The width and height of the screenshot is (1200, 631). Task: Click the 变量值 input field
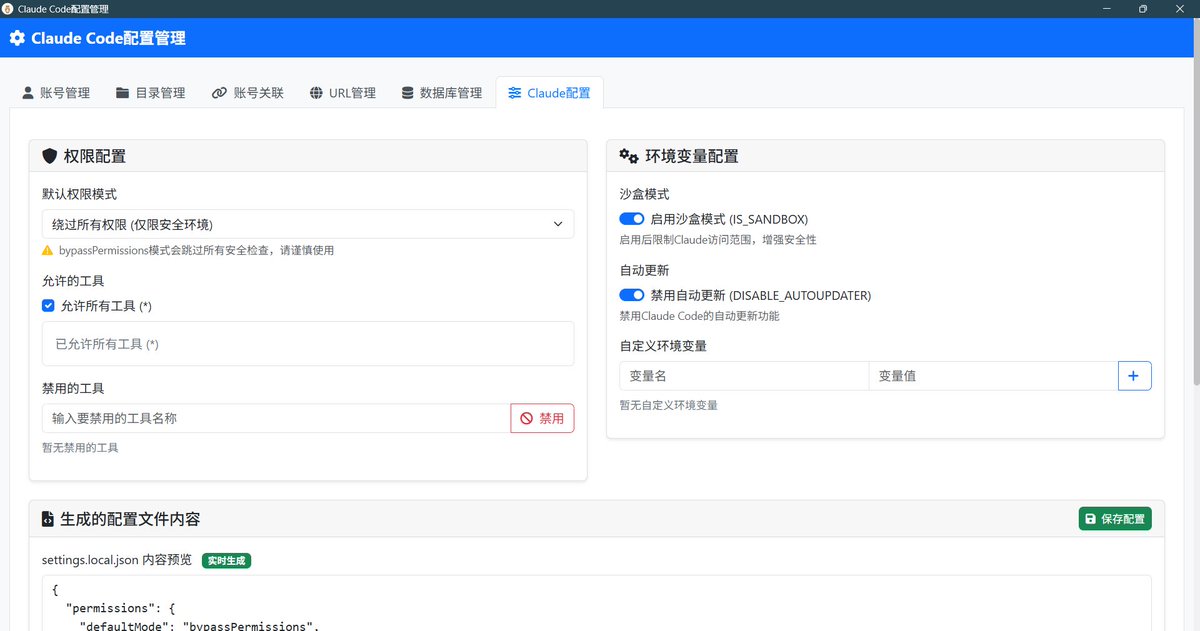[993, 376]
